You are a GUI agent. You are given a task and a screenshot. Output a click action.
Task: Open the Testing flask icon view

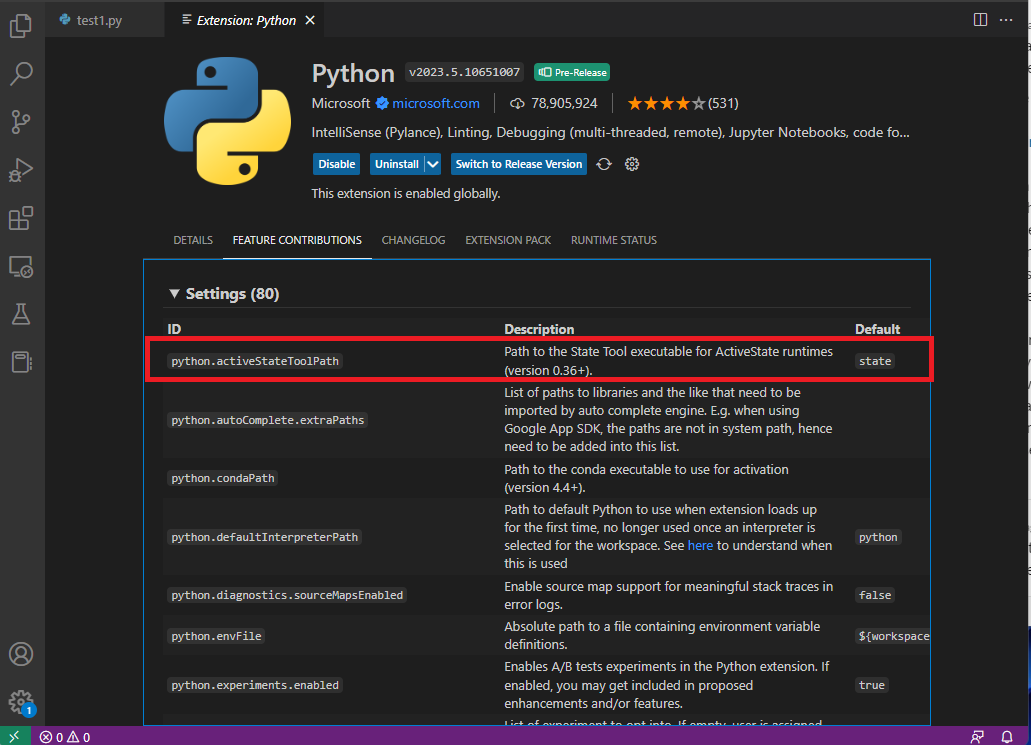[21, 314]
